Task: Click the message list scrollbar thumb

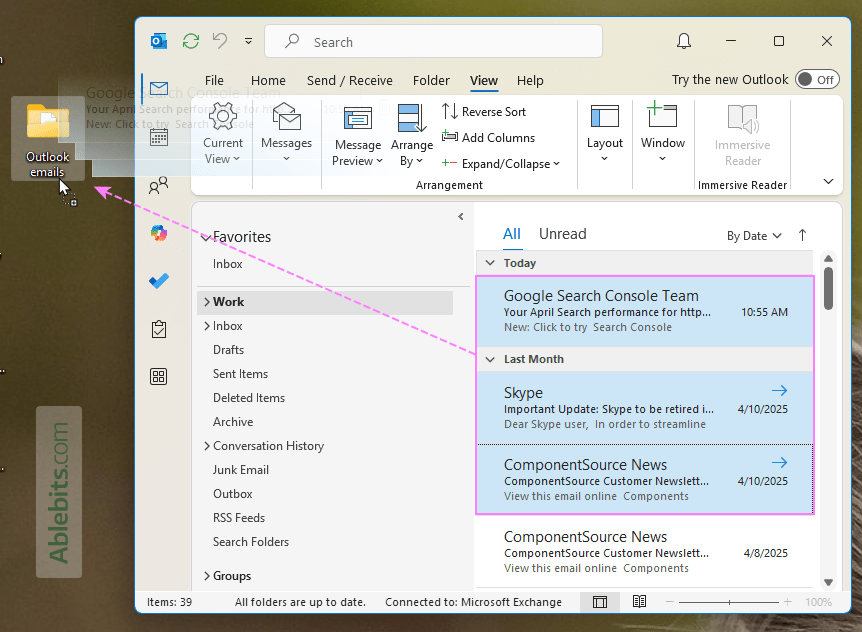Action: pos(828,289)
